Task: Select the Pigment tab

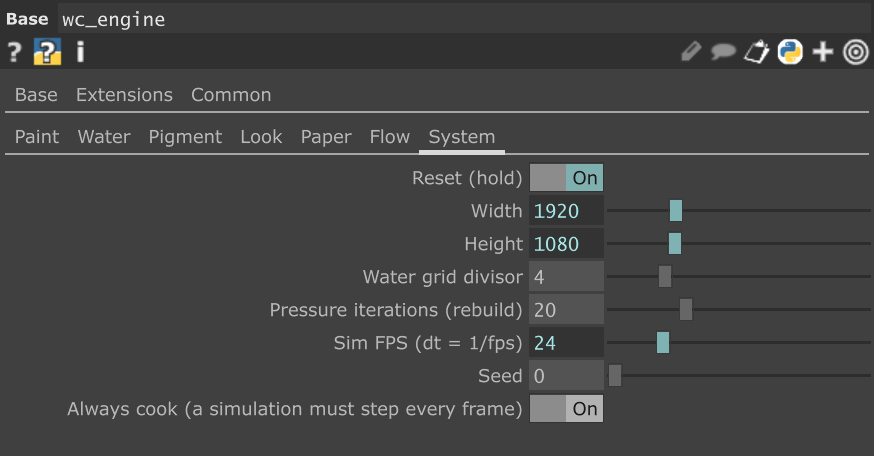Action: pyautogui.click(x=185, y=137)
